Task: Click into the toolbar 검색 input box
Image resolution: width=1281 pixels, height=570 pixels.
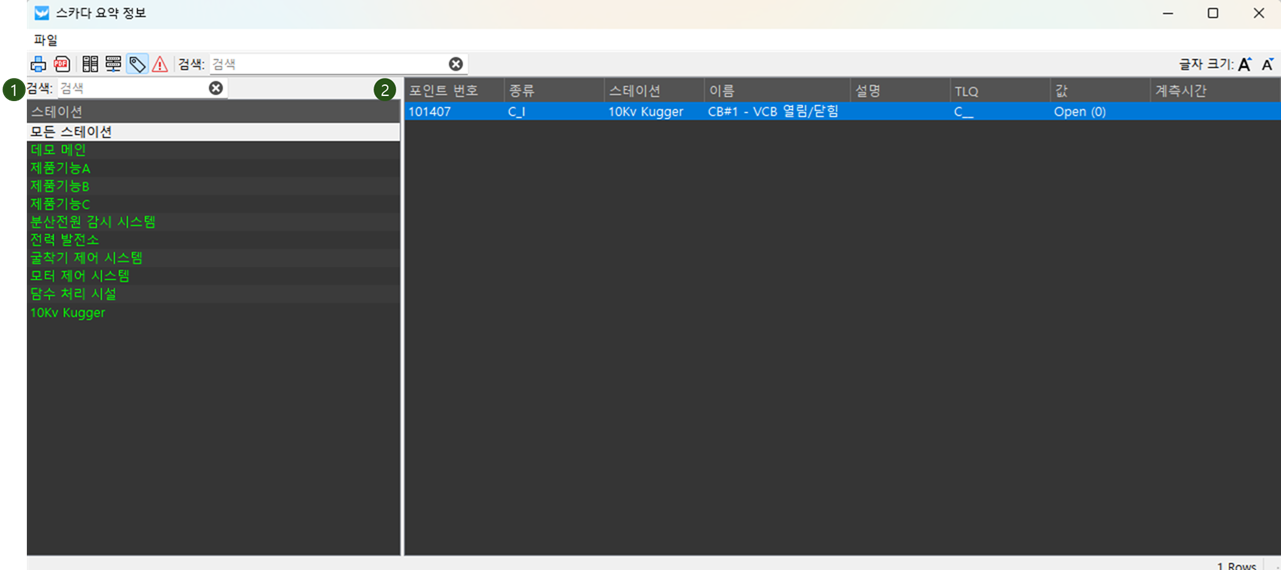Action: [325, 64]
